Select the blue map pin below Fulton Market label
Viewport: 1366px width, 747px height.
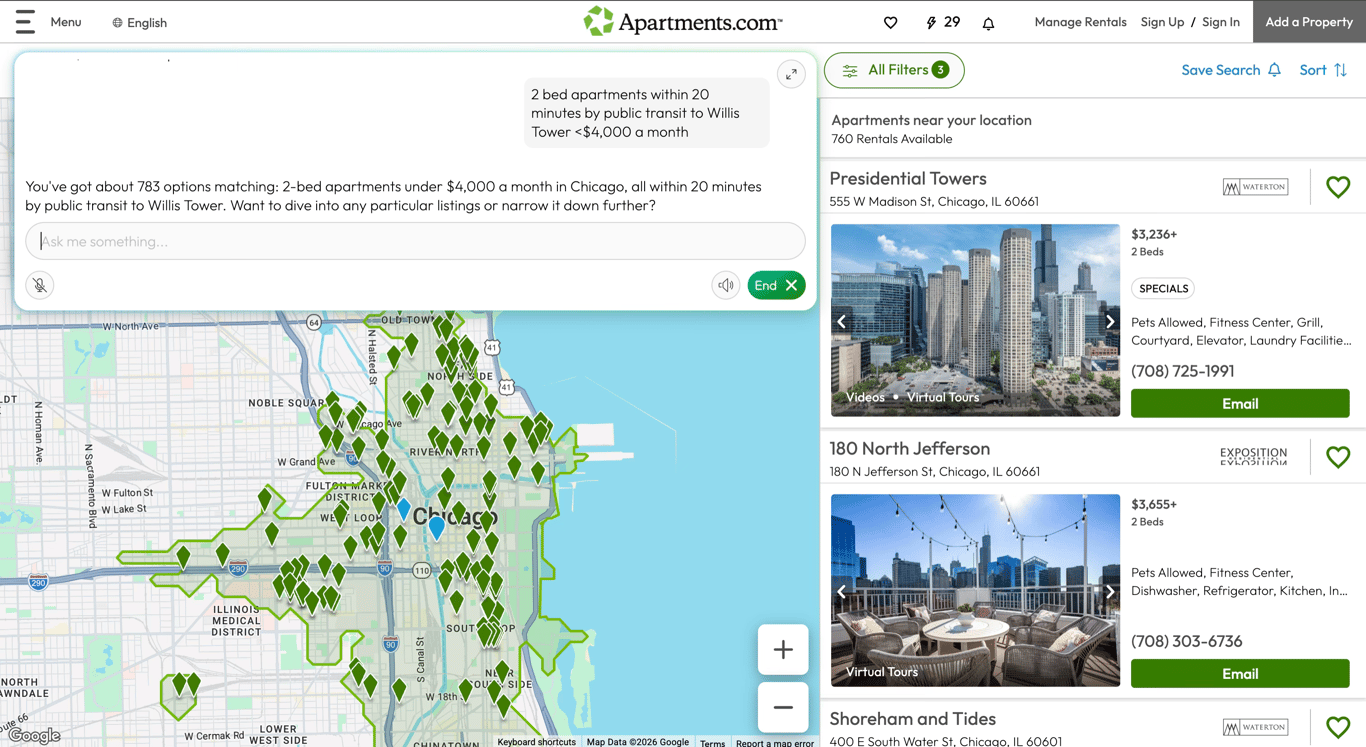tap(404, 509)
